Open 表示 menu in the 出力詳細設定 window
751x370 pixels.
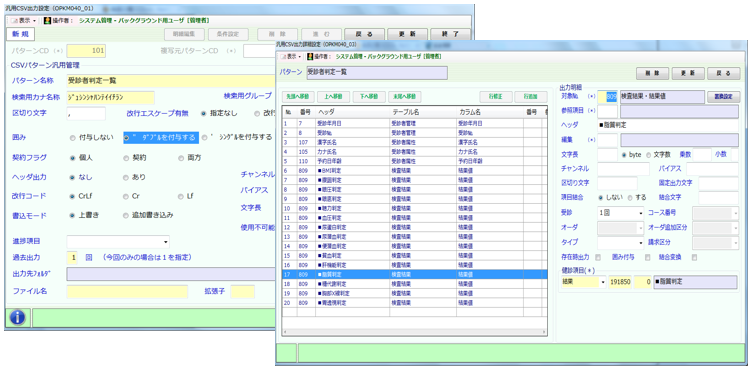(x=291, y=56)
